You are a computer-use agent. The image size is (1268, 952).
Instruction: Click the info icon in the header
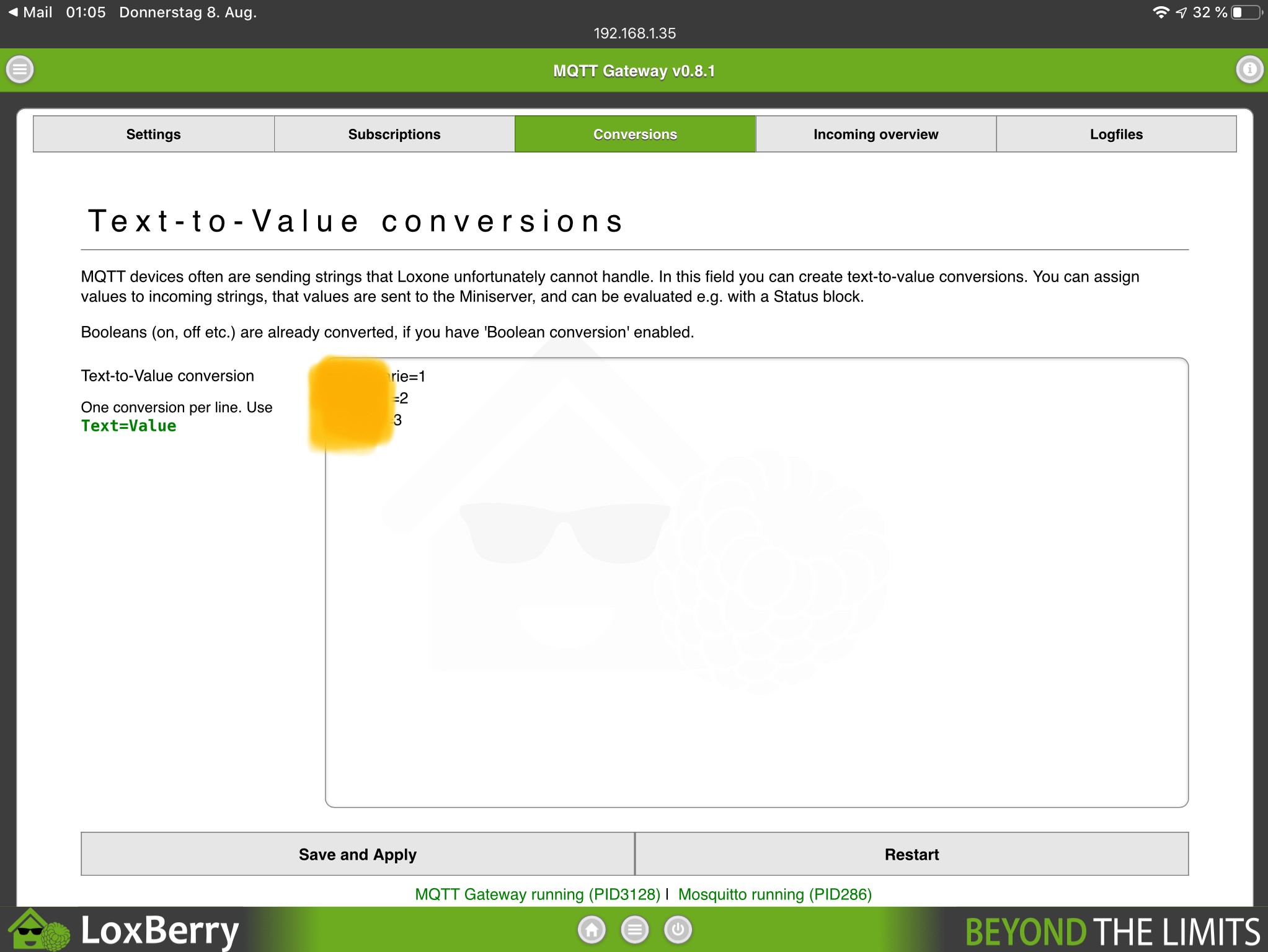(x=1249, y=69)
